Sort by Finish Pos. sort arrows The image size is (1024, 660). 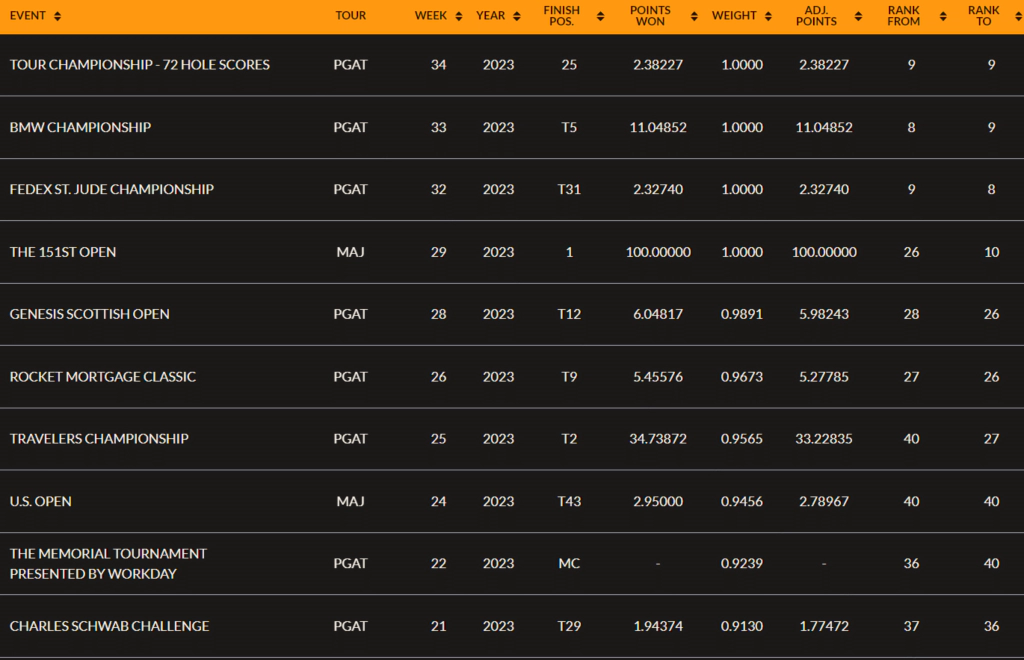[x=600, y=16]
